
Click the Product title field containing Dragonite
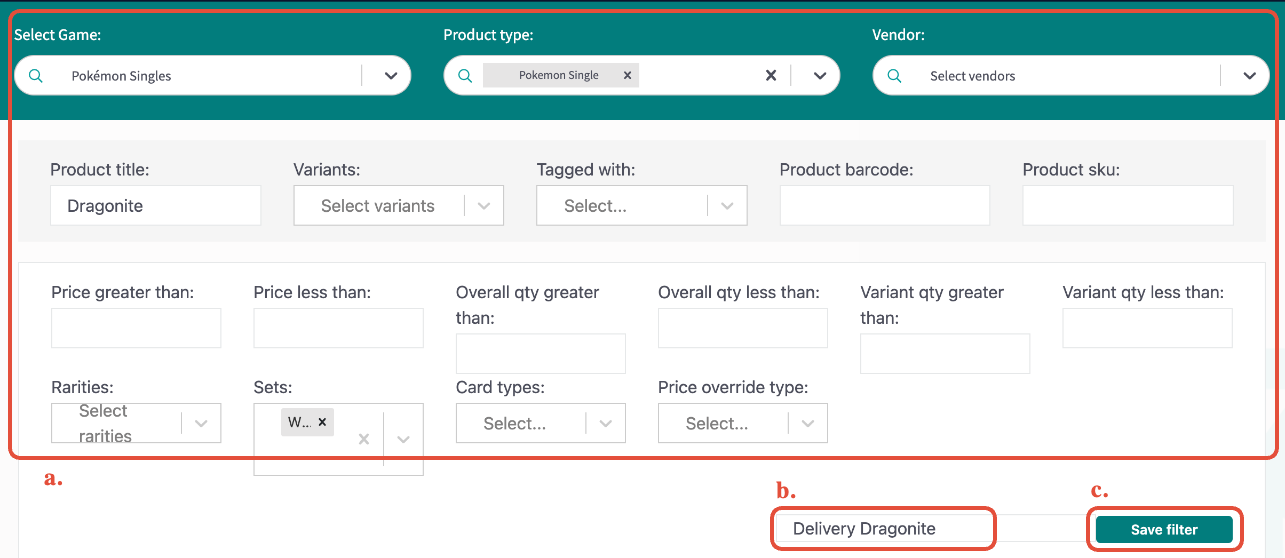coord(155,206)
